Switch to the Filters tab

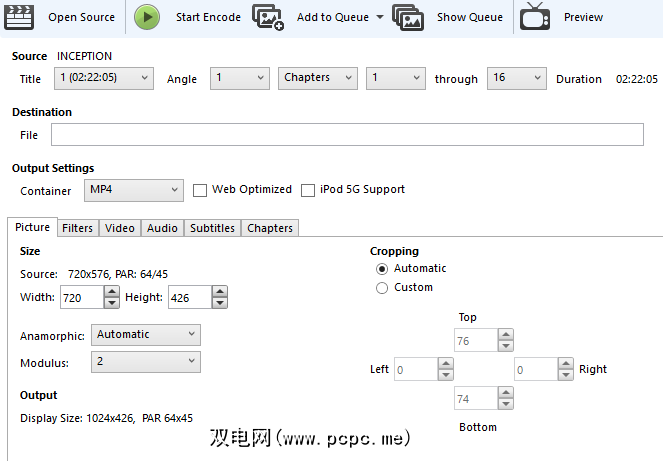[x=77, y=228]
